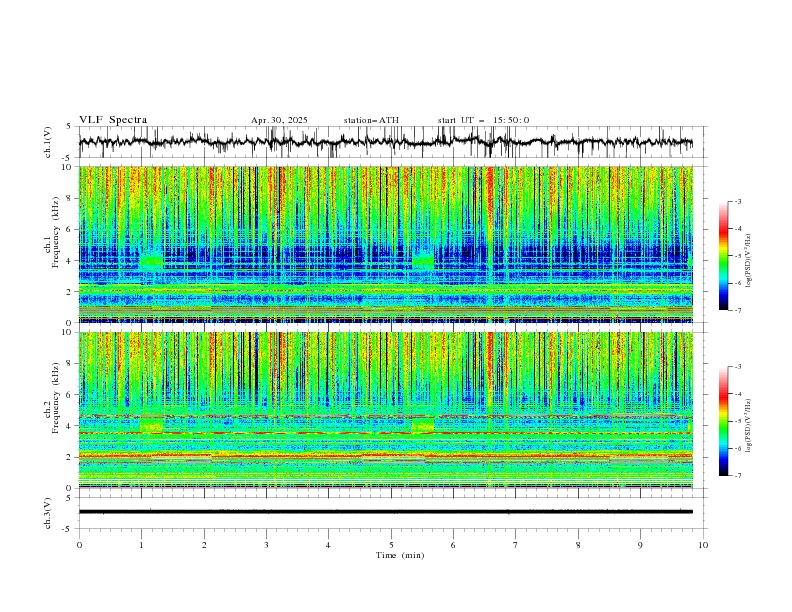This screenshot has height=612, width=792.
Task: Click the "-5" tick on ch.3(V) axis
Action: coord(67,529)
